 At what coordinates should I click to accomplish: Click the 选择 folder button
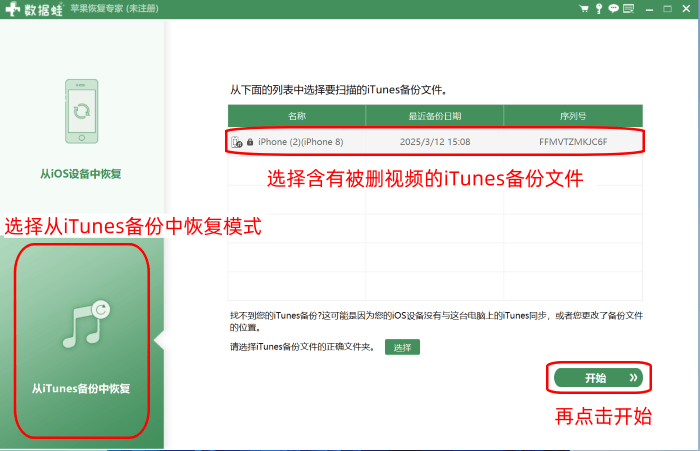[x=402, y=348]
